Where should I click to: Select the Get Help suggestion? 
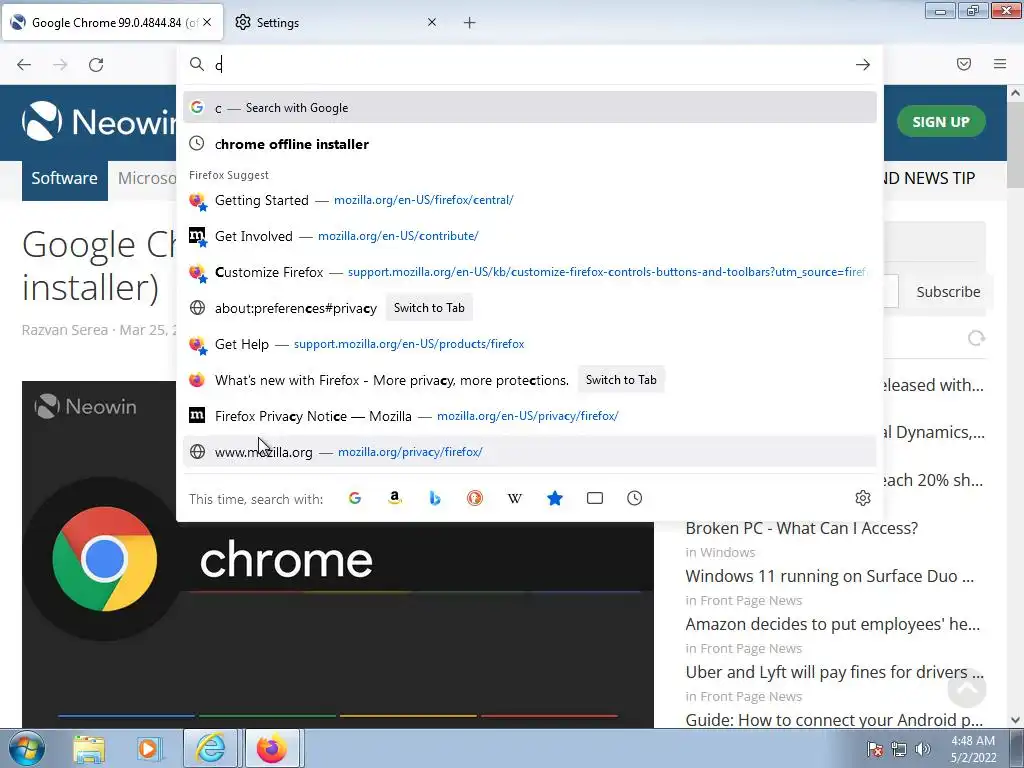[530, 344]
